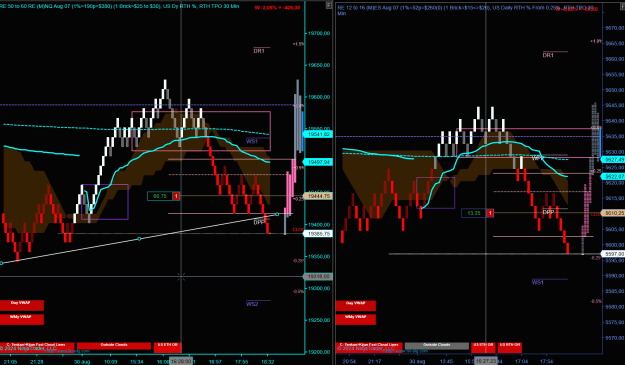Select the 5597.00 price marker on right axis
Image resolution: width=625 pixels, height=365 pixels.
[x=613, y=254]
